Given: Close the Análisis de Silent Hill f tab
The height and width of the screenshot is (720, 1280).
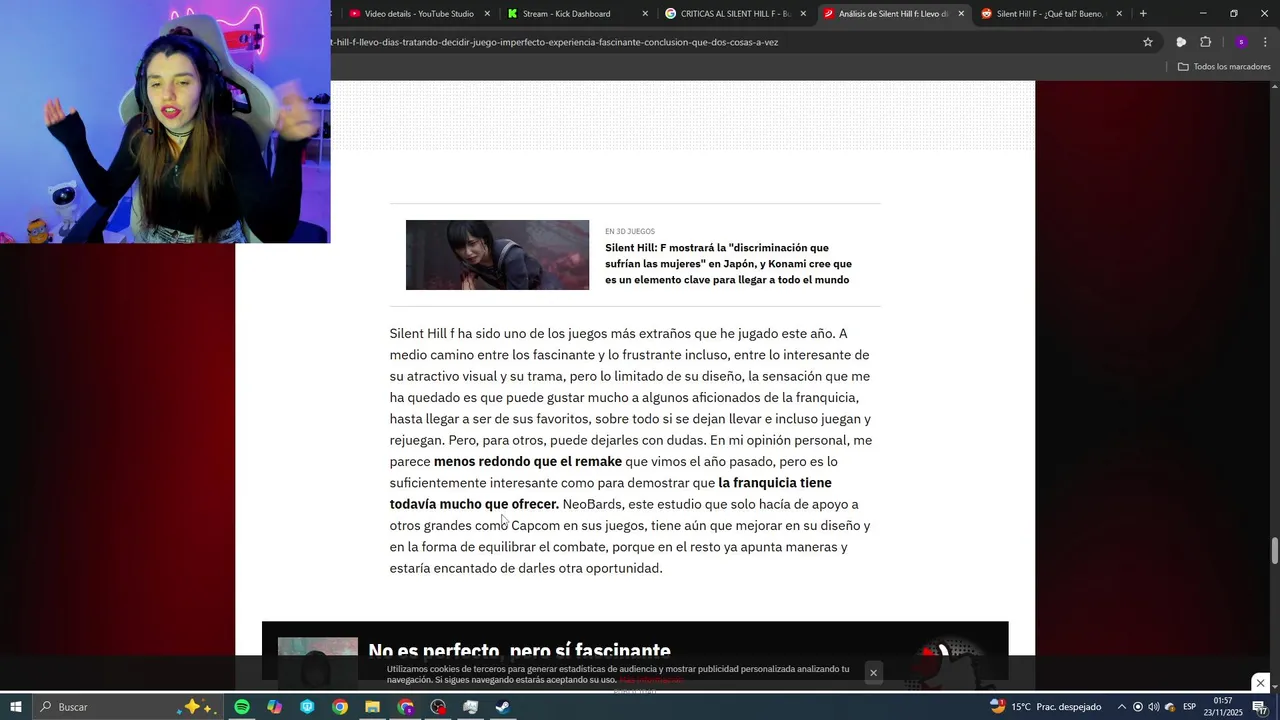Looking at the screenshot, I should [x=961, y=14].
